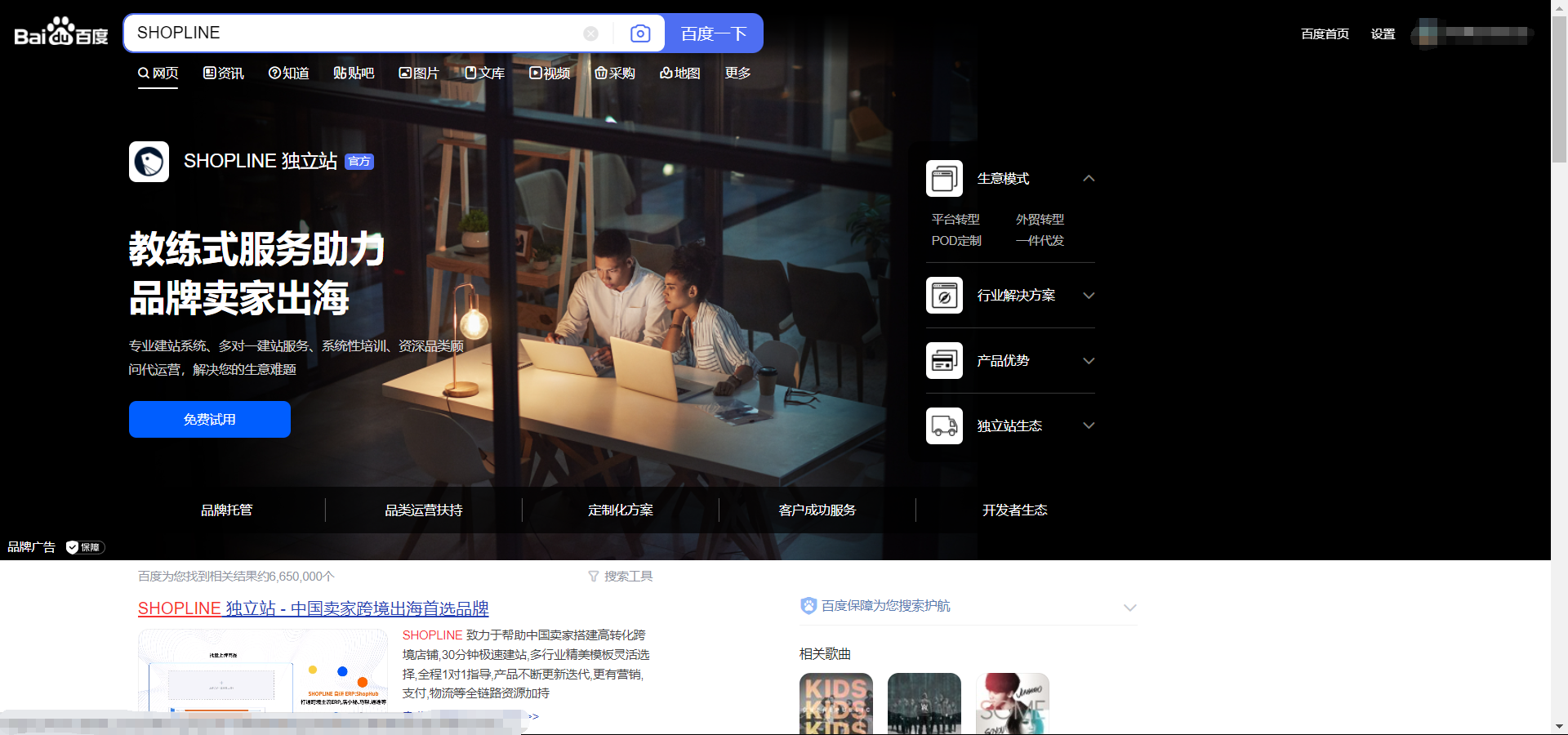Screen dimensions: 1568x735
Task: Click the 生意模式 panel icon
Action: click(944, 178)
